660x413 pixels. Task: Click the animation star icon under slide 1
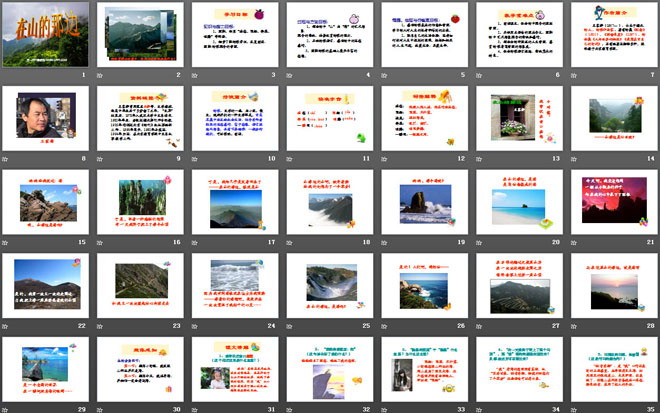click(7, 76)
